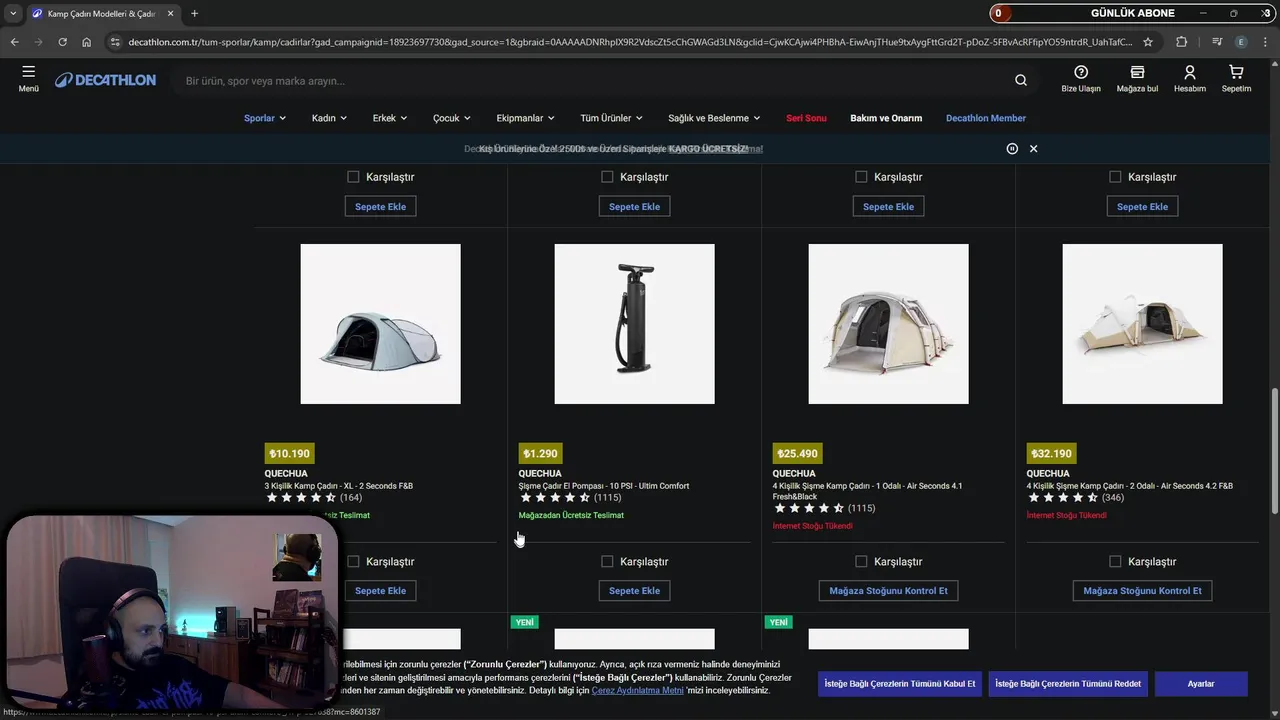Screen dimensions: 1280x720
Task: Tick Karşılaştır for Air Seconds 4.2 tent
Action: coord(1115,561)
